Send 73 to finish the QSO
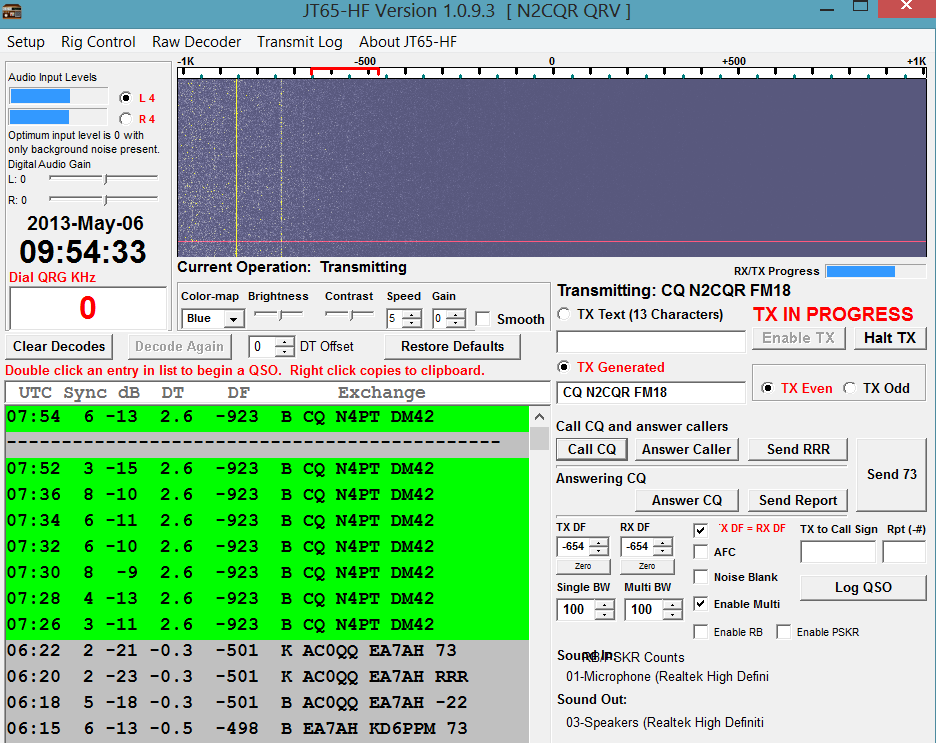 (x=891, y=474)
